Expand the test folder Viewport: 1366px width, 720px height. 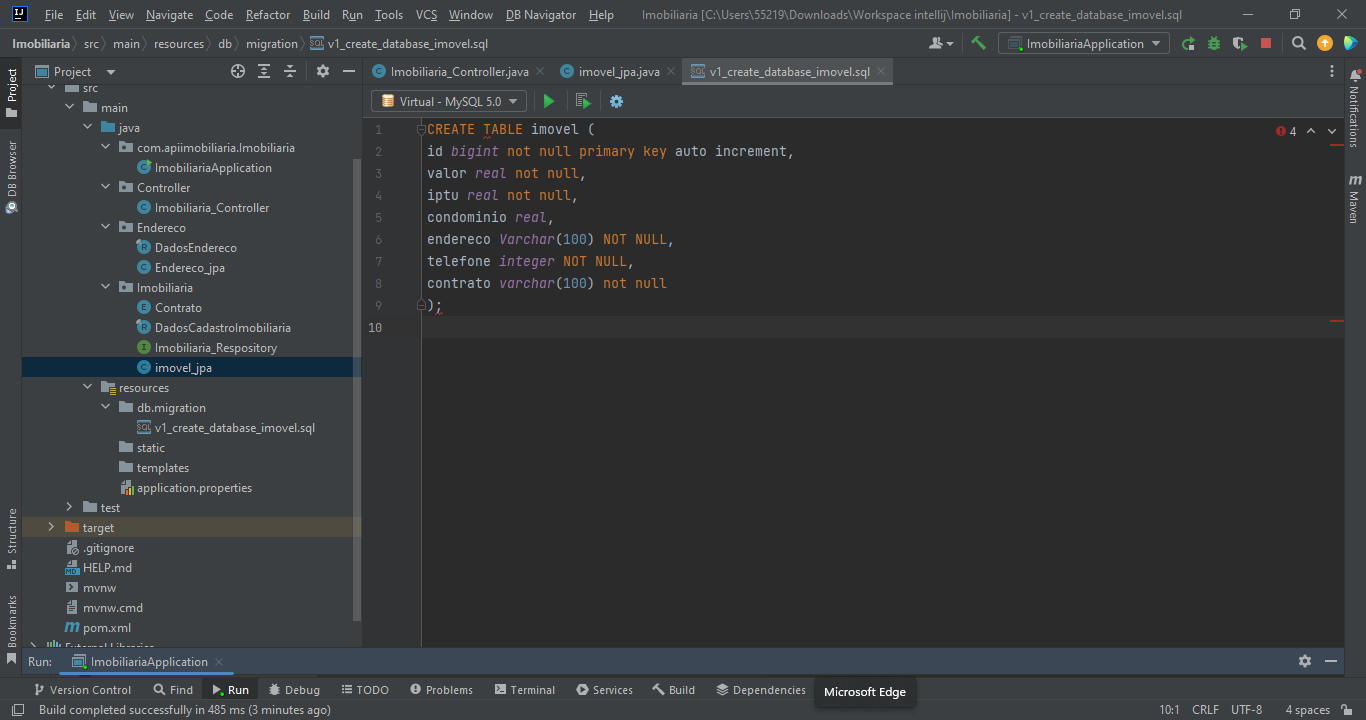click(x=69, y=507)
